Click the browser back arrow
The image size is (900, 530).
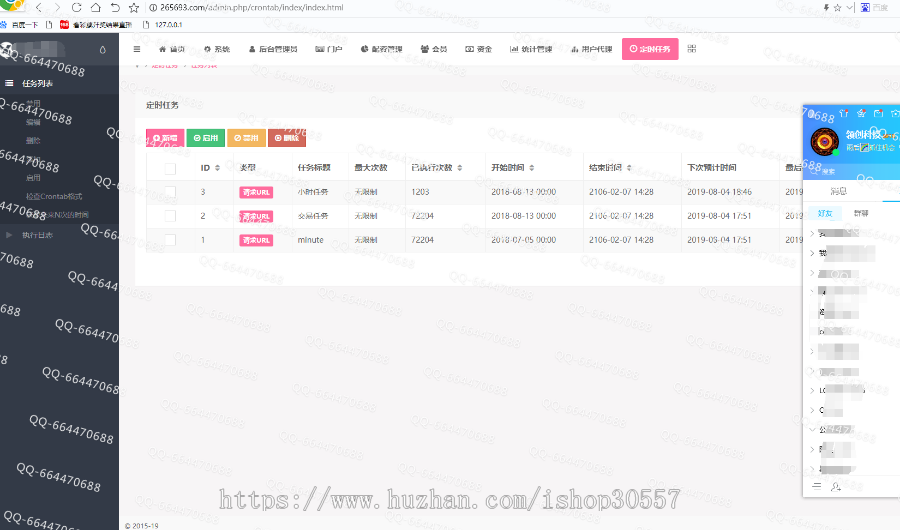(x=38, y=7)
